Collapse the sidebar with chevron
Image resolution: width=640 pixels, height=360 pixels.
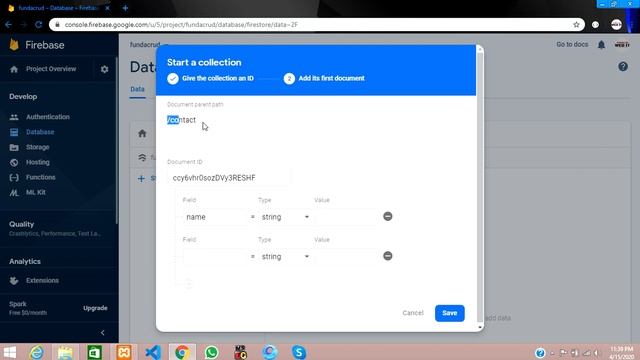pos(102,332)
